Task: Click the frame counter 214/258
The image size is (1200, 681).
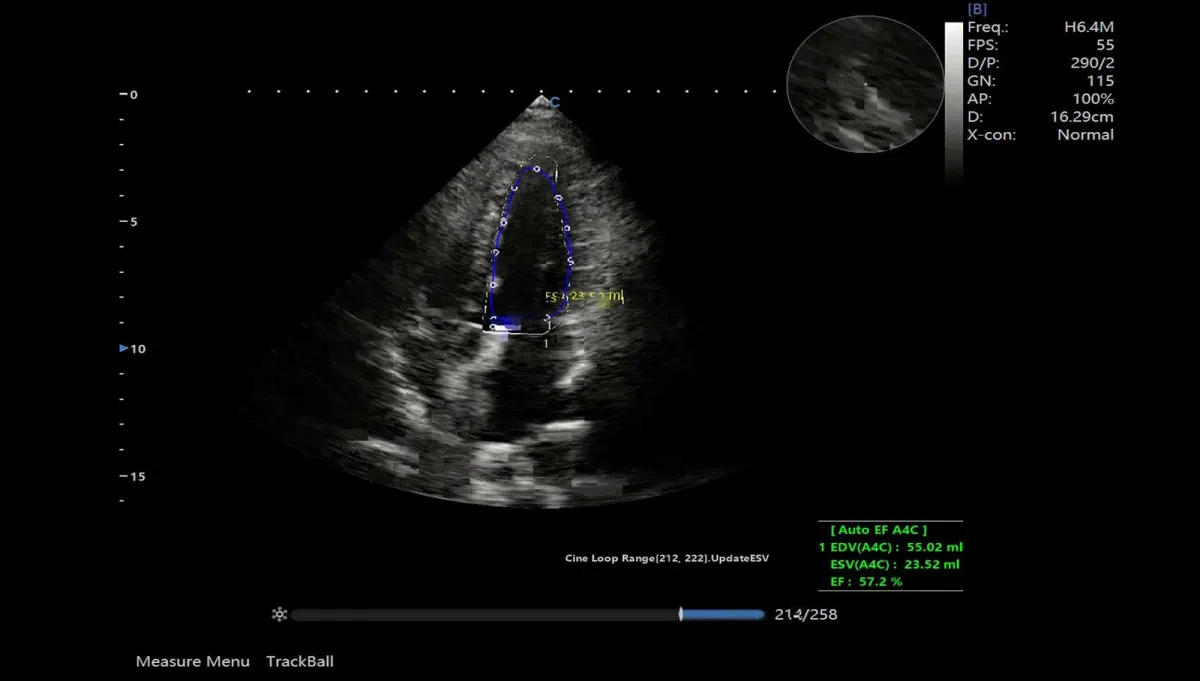Action: (x=806, y=614)
